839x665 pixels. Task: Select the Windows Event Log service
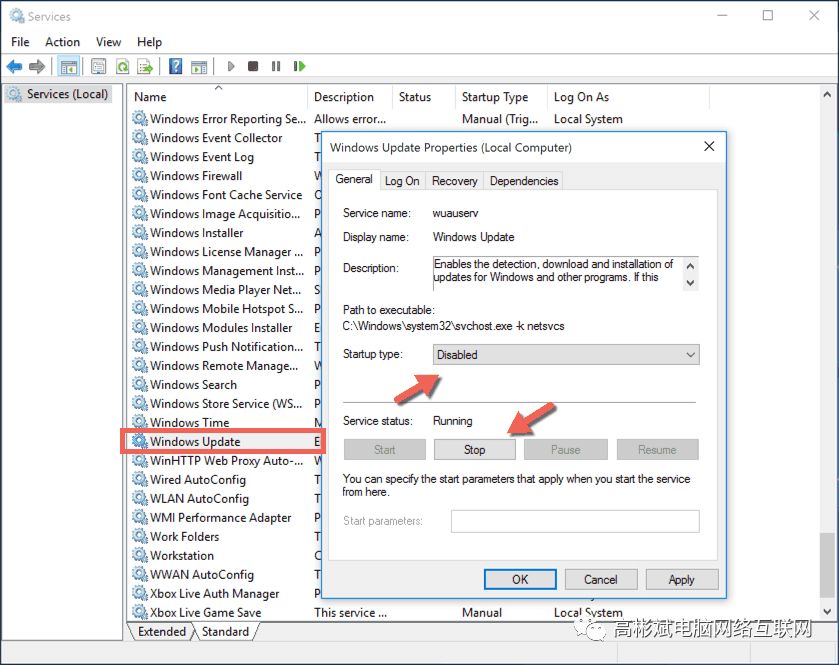tap(202, 157)
